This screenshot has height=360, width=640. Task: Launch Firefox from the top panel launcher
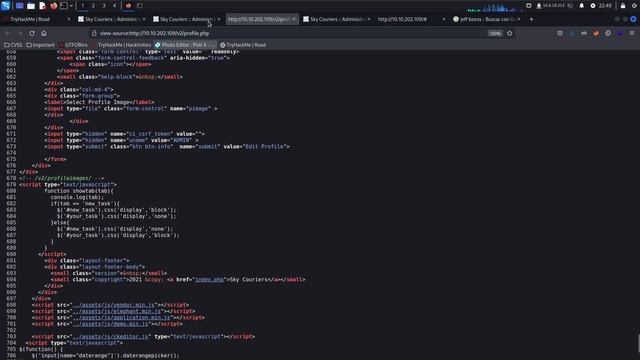tap(53, 6)
